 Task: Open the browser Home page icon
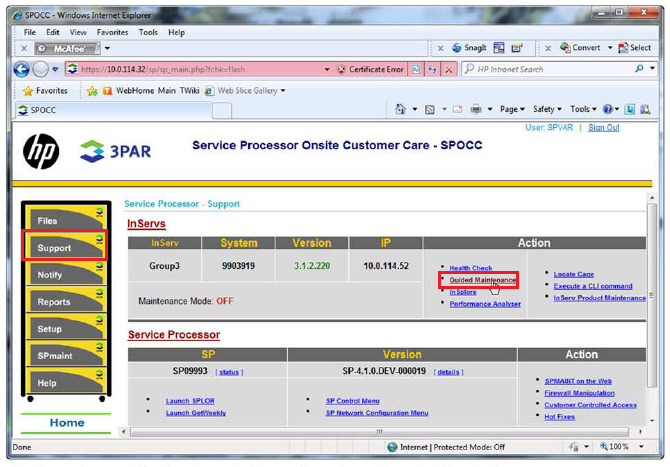(x=400, y=110)
